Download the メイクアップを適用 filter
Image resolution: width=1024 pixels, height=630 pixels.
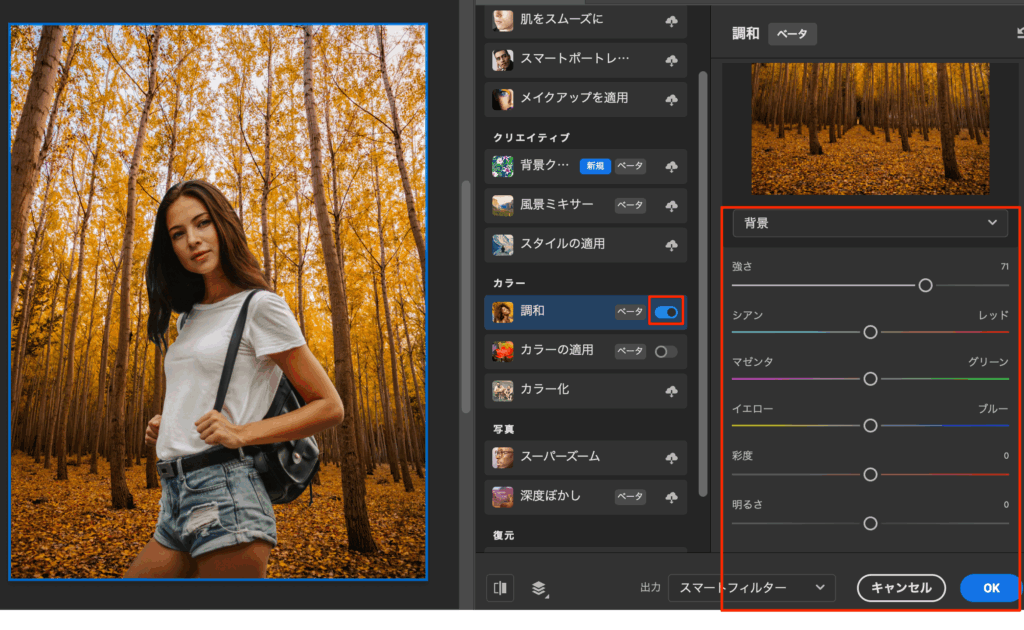coord(671,100)
